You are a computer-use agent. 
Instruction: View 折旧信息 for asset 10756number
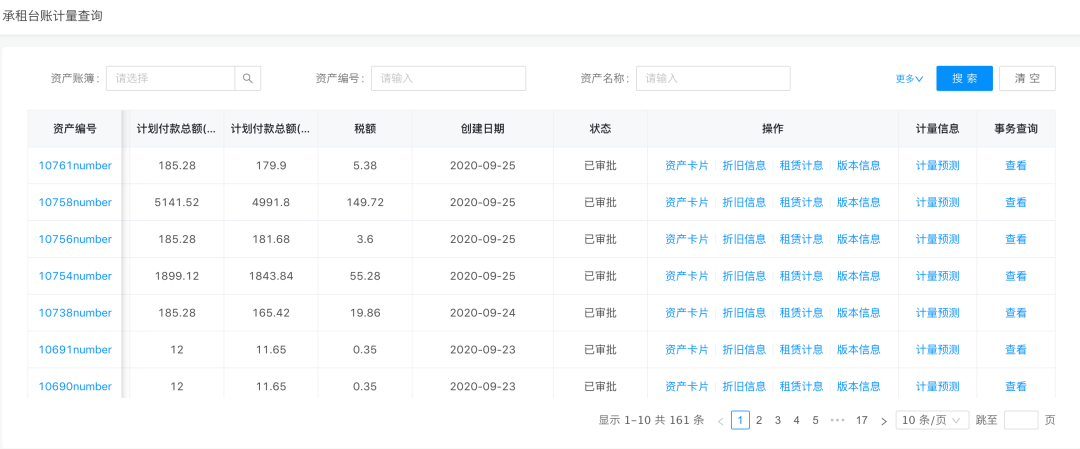click(744, 240)
